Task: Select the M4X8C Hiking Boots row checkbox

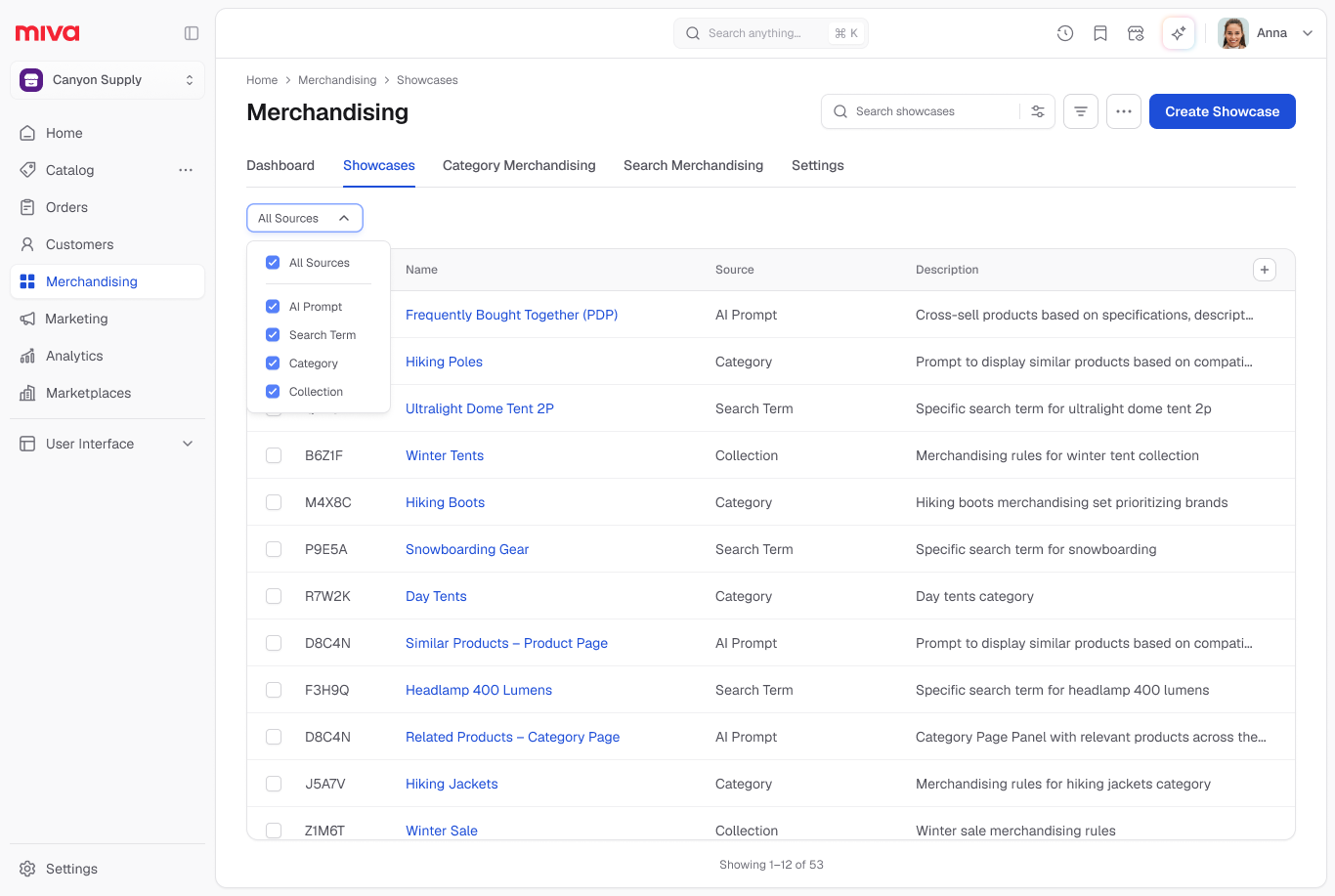Action: (x=274, y=502)
